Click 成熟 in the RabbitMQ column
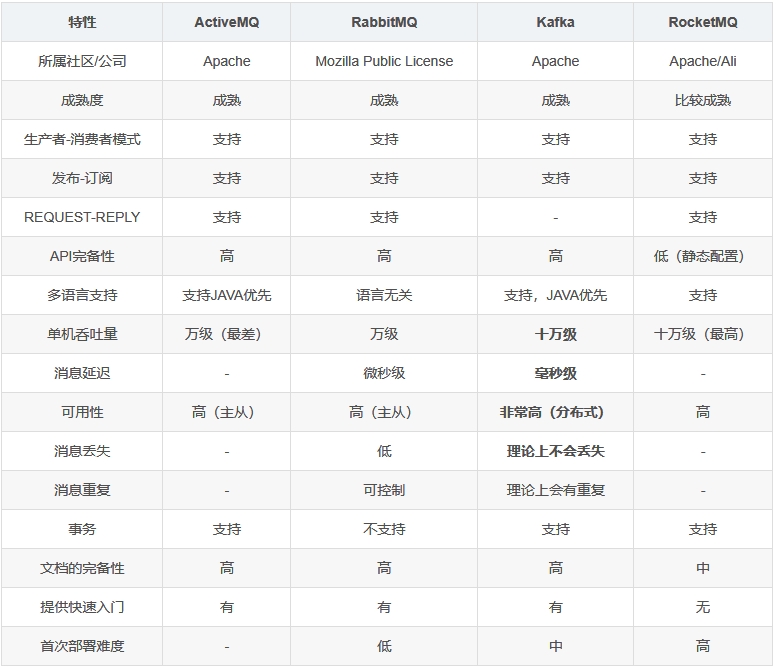 coord(384,100)
